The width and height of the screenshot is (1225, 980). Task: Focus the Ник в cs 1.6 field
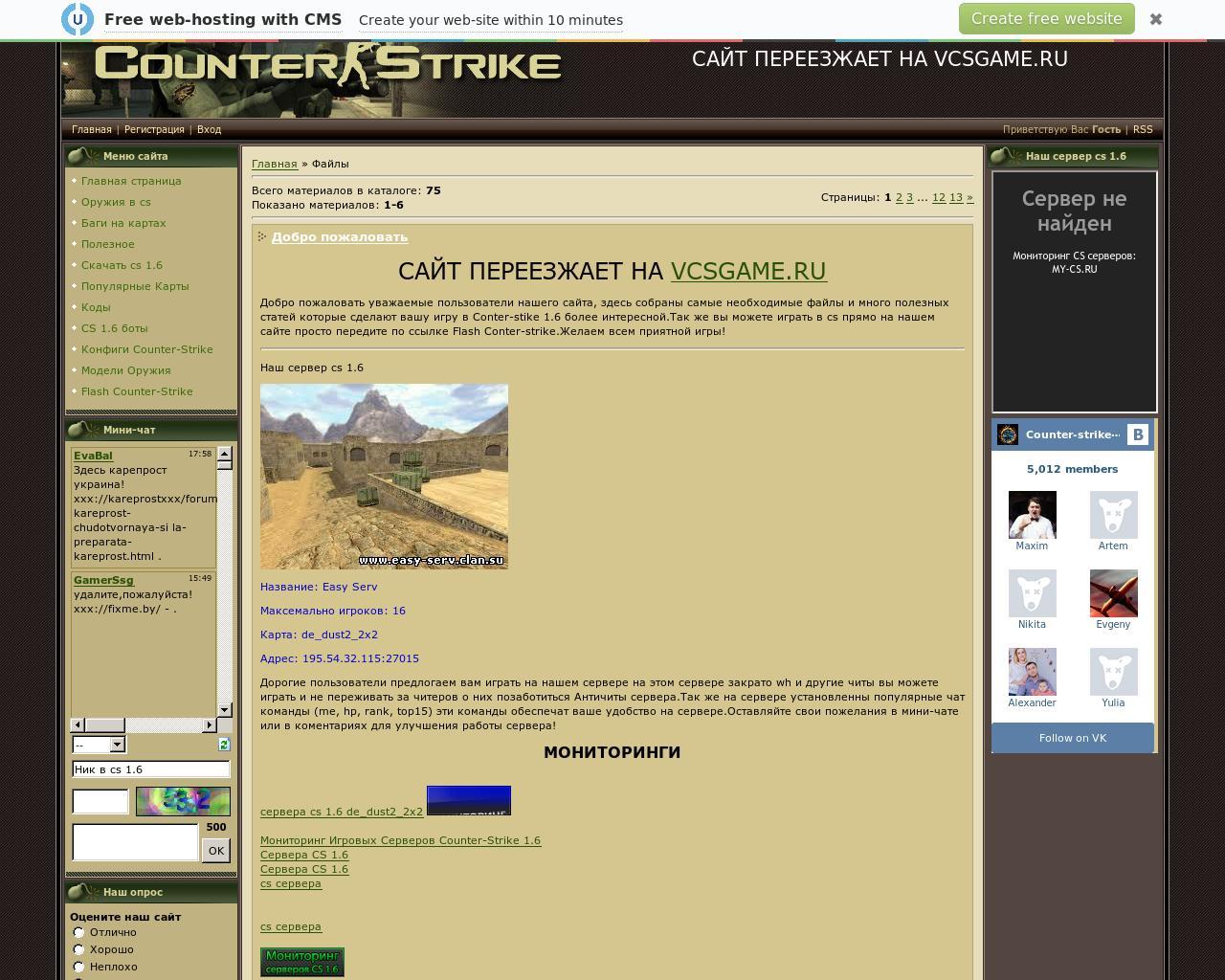151,769
